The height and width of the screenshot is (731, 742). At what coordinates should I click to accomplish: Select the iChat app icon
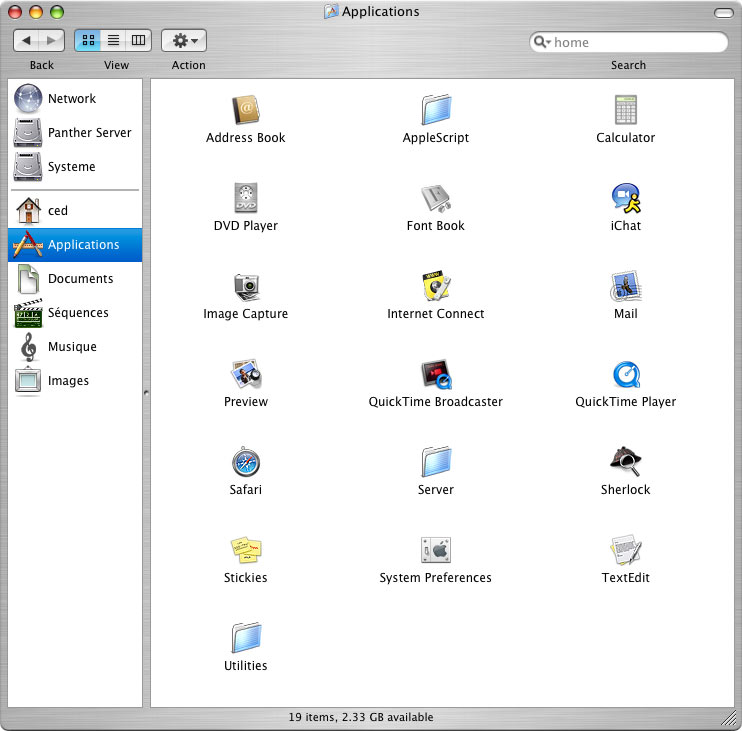[626, 198]
